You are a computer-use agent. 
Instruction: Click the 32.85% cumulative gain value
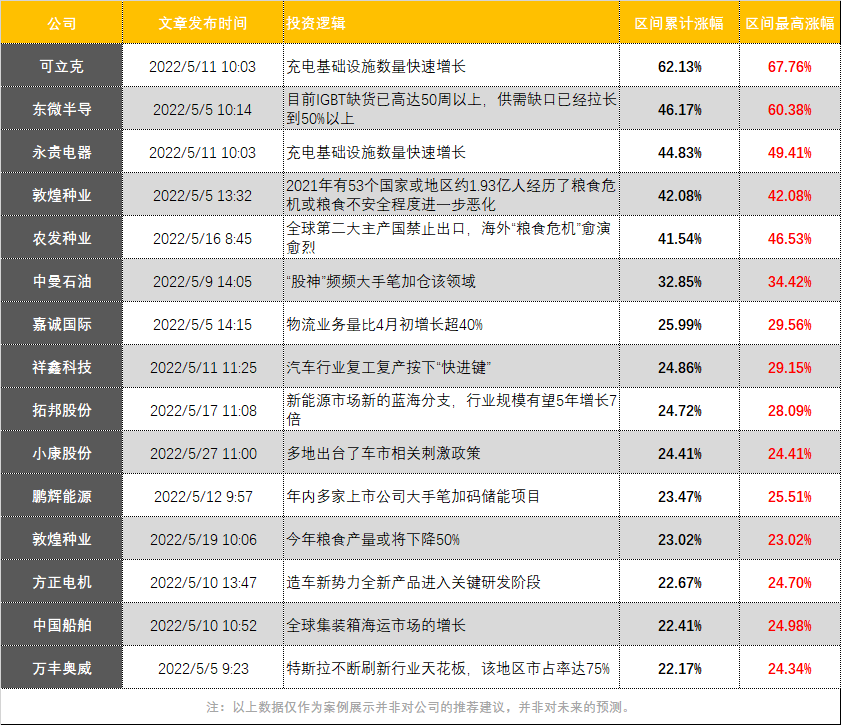coord(680,282)
